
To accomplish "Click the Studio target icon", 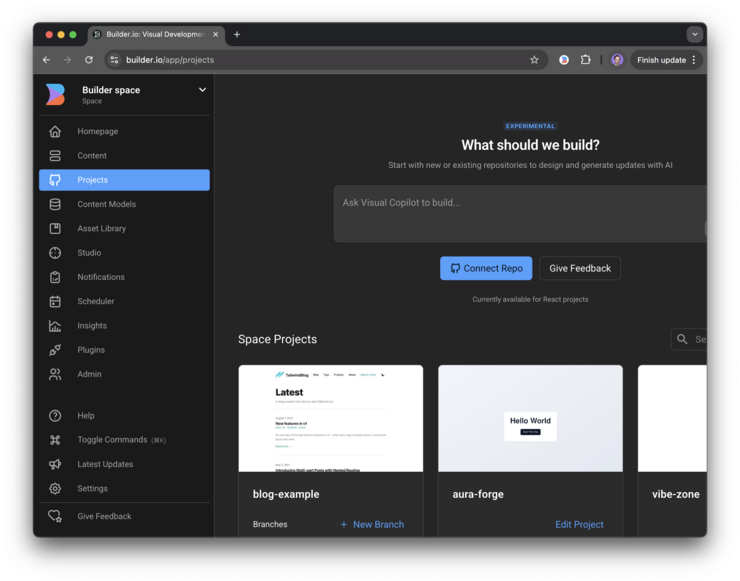I will (x=55, y=253).
